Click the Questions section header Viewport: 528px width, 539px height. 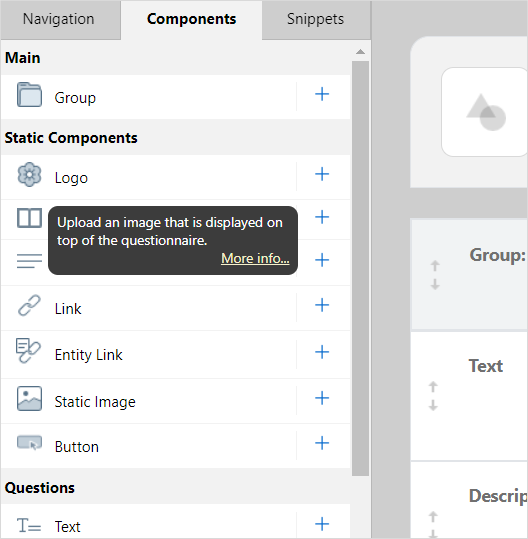(176, 487)
